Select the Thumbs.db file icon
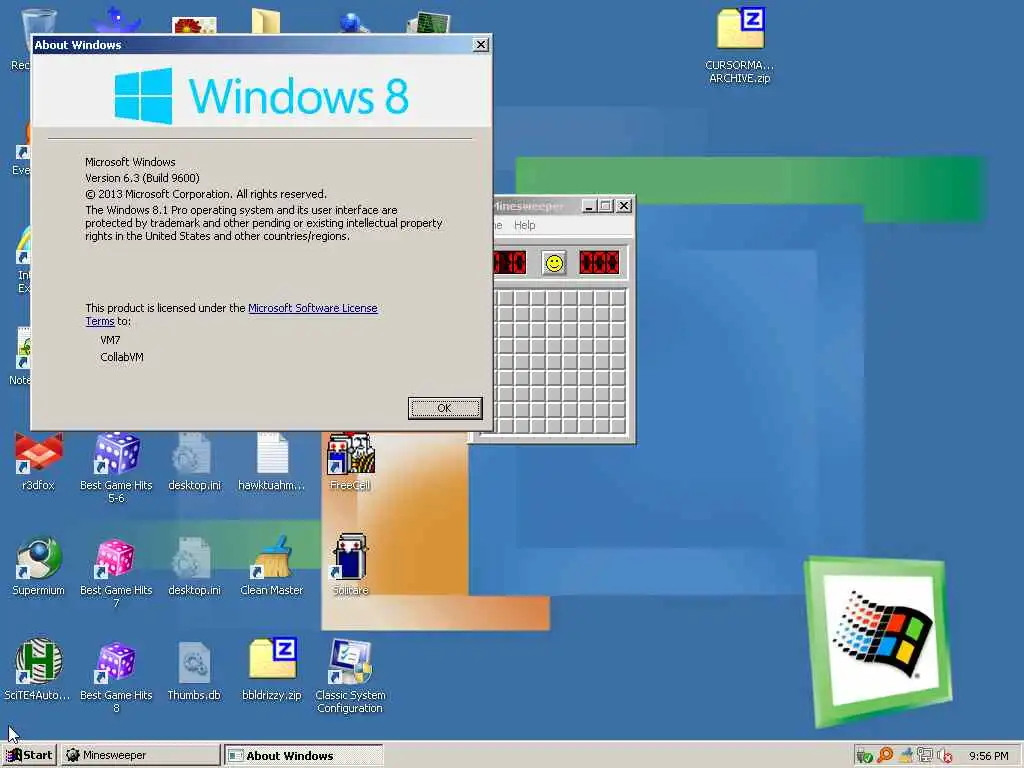 [x=195, y=672]
